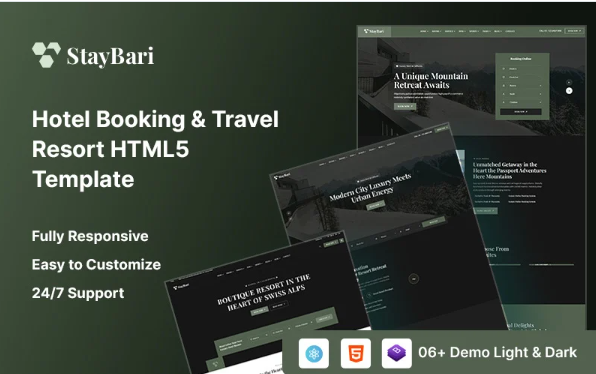Viewport: 596px width, 374px height.
Task: Click the dark Book Now button in the booking form
Action: (521, 112)
